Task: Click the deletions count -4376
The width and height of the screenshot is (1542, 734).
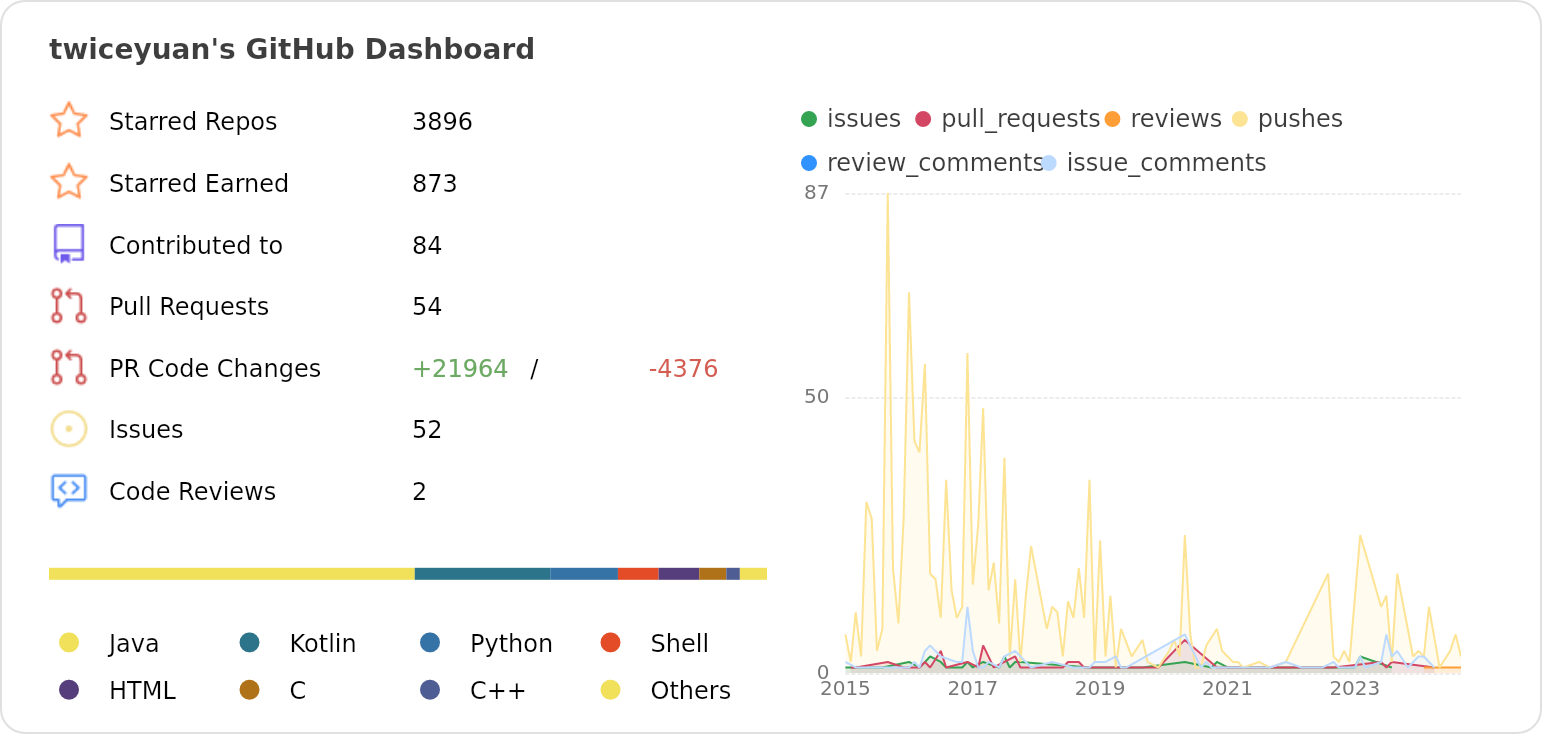Action: pos(683,369)
